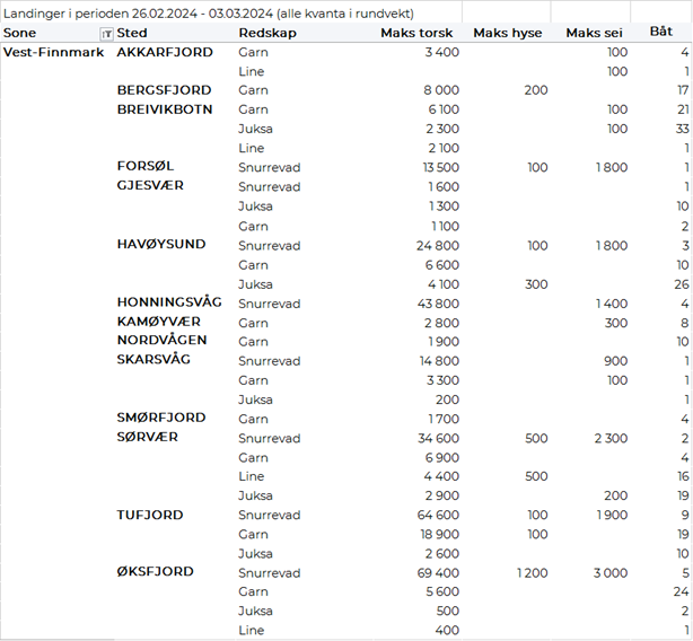Viewport: 693px width, 641px height.
Task: Click the Båt column header
Action: [x=661, y=33]
